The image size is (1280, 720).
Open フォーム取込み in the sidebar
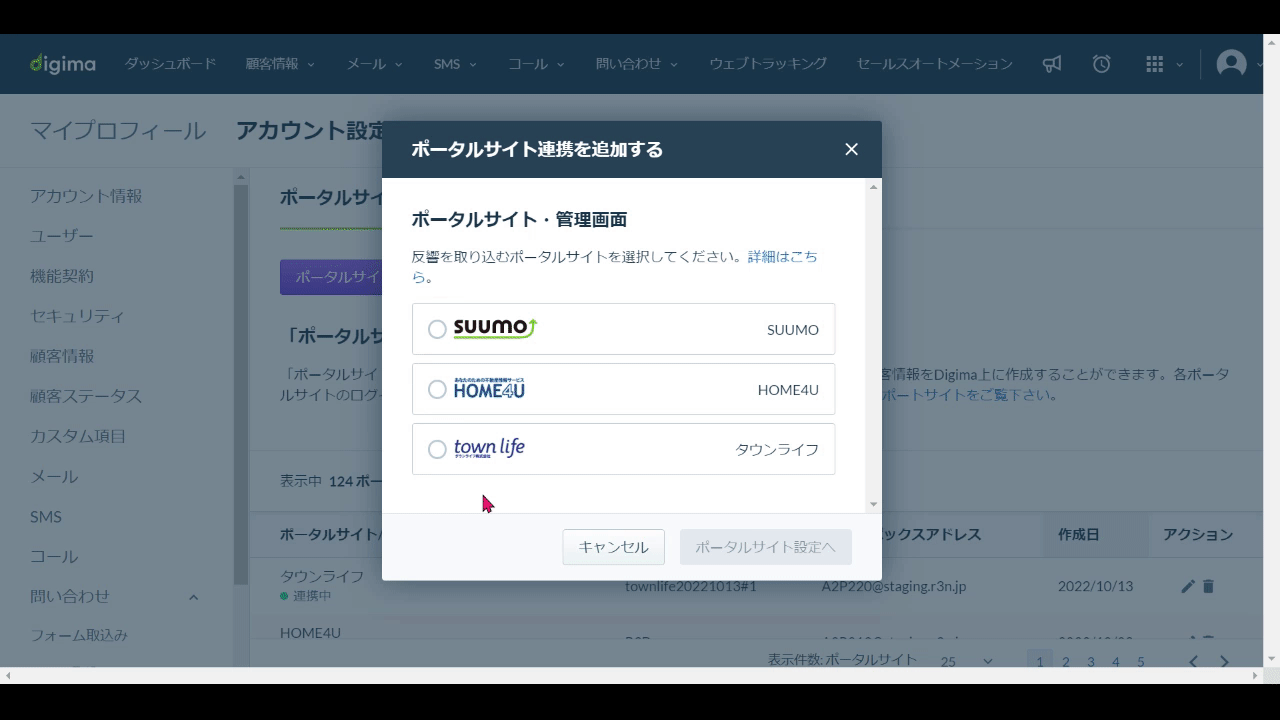point(79,635)
